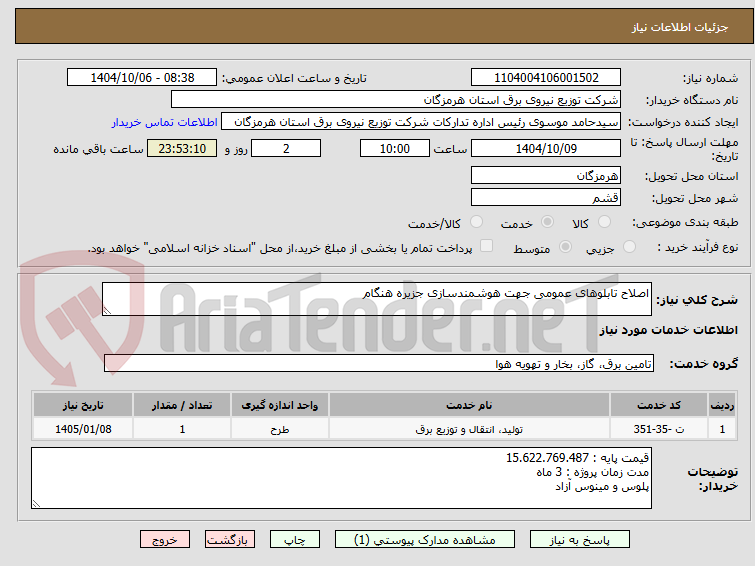Screen dimensions: 755x566
Task: Open مشاهده مدارک پیوستی (1) button
Action: (x=425, y=540)
